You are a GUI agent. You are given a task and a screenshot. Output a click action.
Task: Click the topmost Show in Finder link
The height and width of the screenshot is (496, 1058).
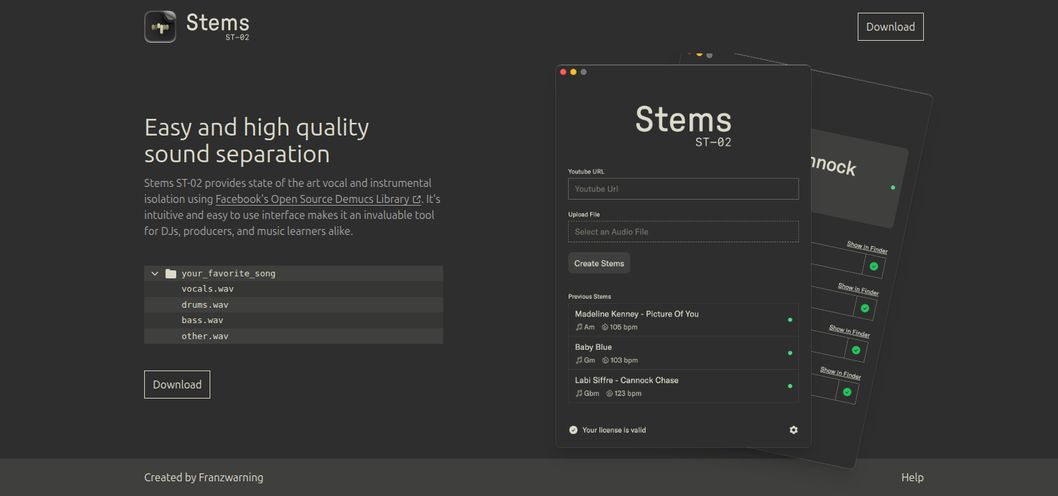pyautogui.click(x=867, y=248)
